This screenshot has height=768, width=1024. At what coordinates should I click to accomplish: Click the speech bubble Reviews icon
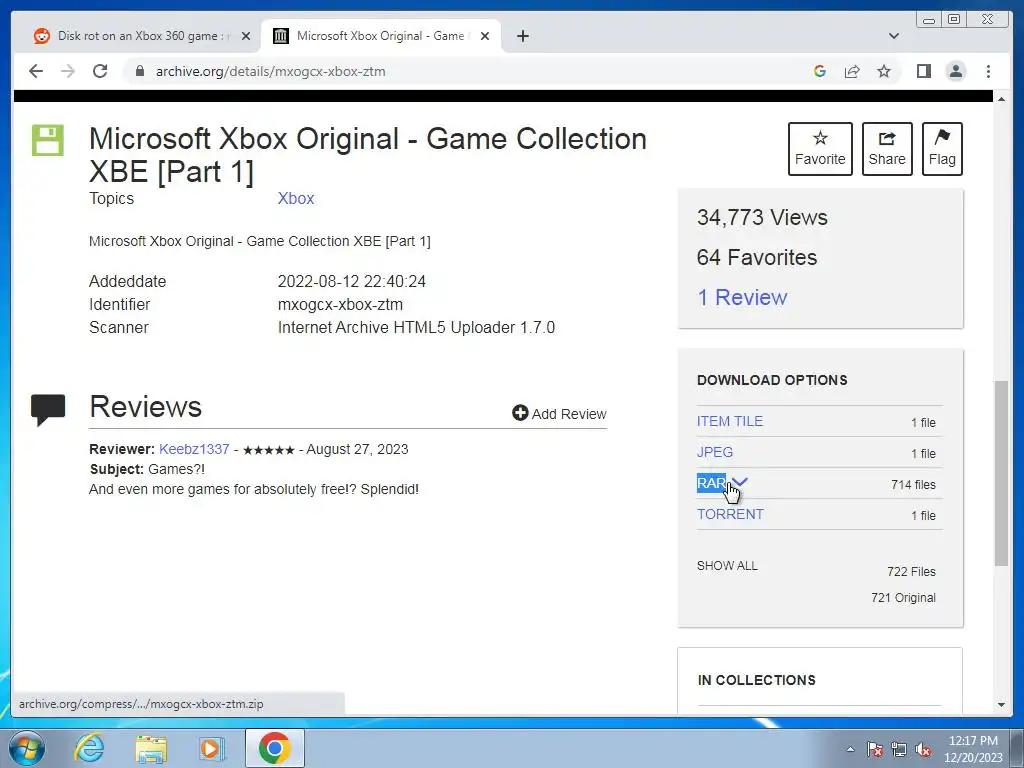(48, 409)
